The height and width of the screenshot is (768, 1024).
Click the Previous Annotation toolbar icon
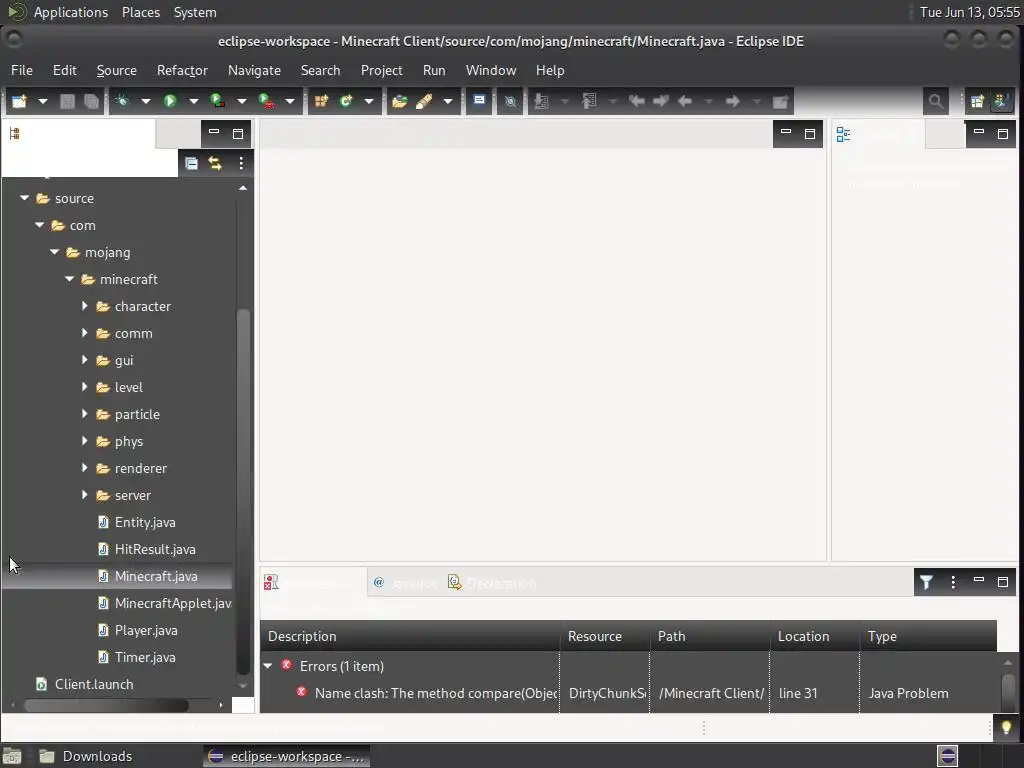tap(589, 101)
